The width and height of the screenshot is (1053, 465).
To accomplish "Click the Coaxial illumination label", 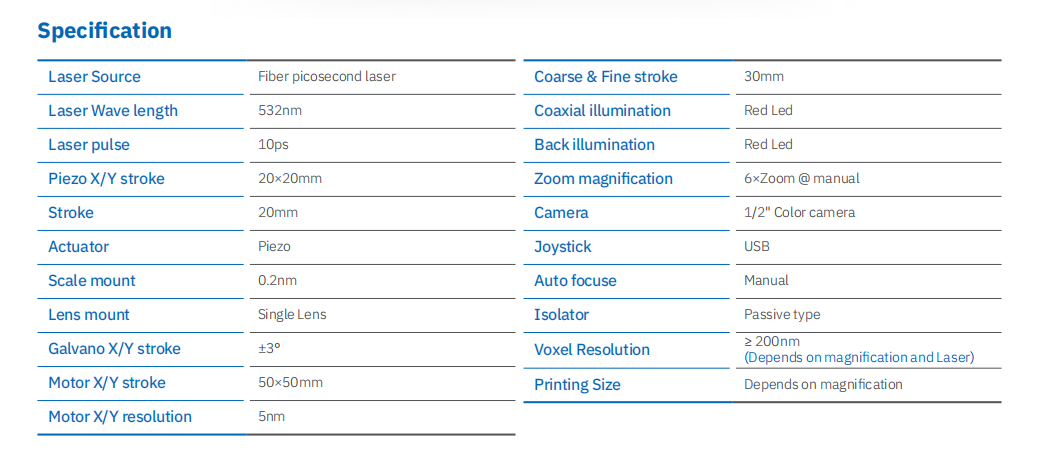I will click(x=602, y=111).
